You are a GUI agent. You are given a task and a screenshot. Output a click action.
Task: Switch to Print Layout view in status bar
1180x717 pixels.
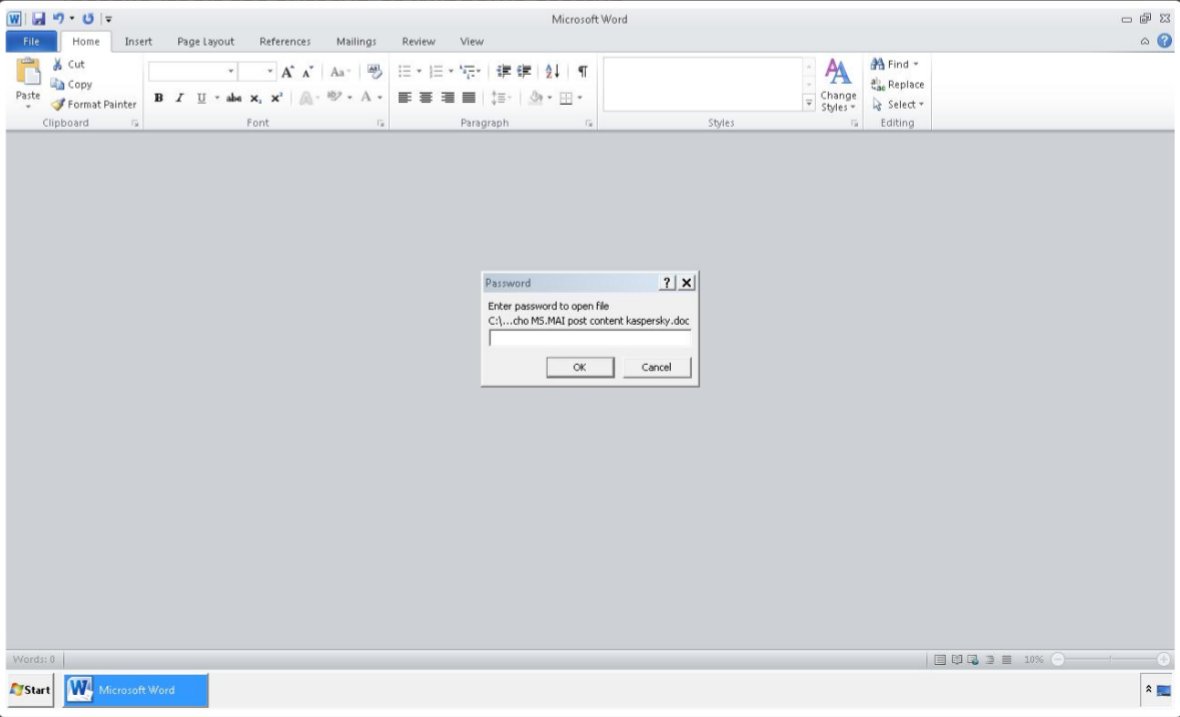pos(940,660)
